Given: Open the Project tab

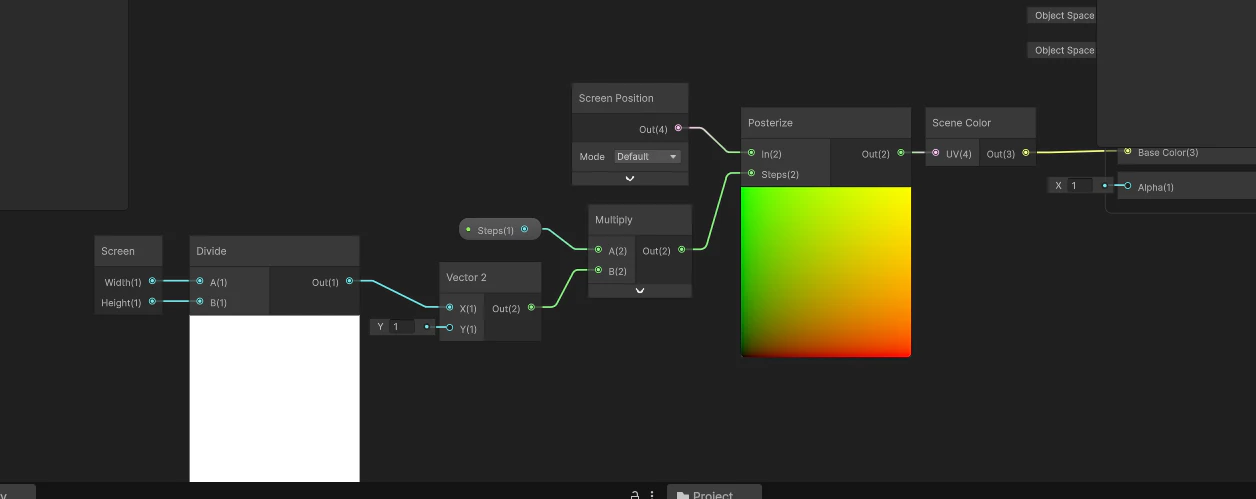Looking at the screenshot, I should click(x=714, y=494).
